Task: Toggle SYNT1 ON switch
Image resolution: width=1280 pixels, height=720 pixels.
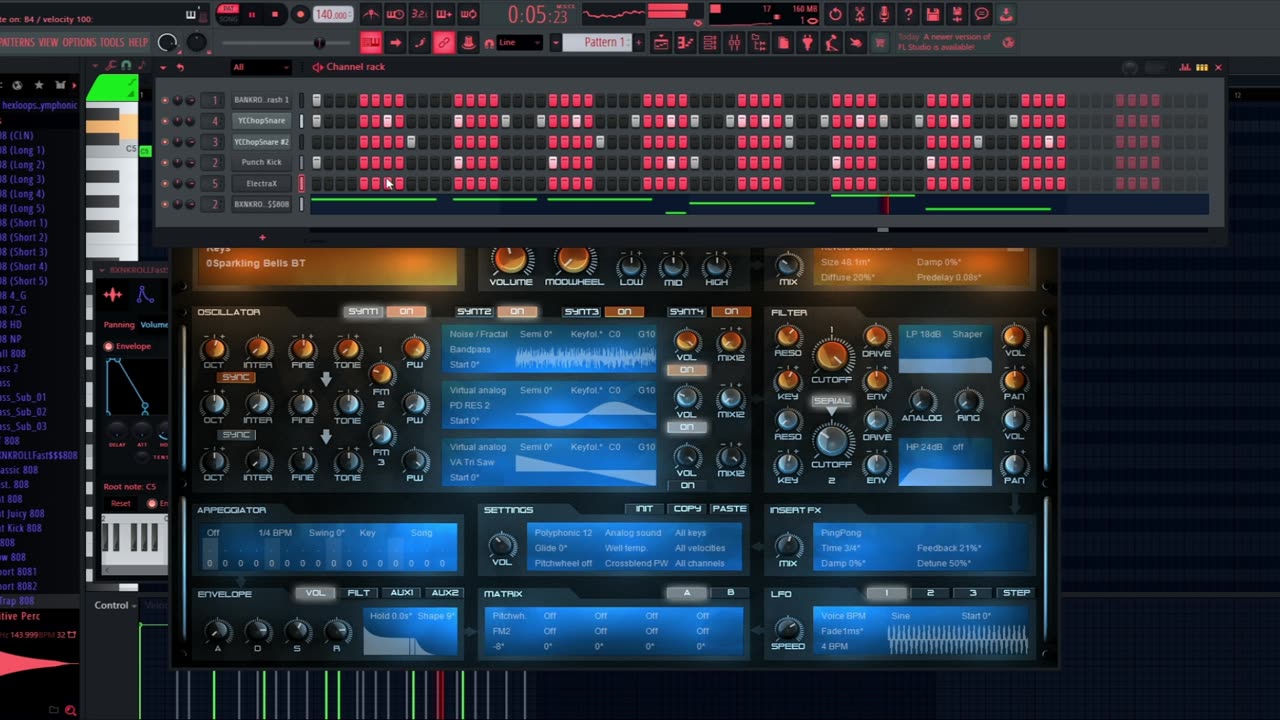Action: point(406,312)
